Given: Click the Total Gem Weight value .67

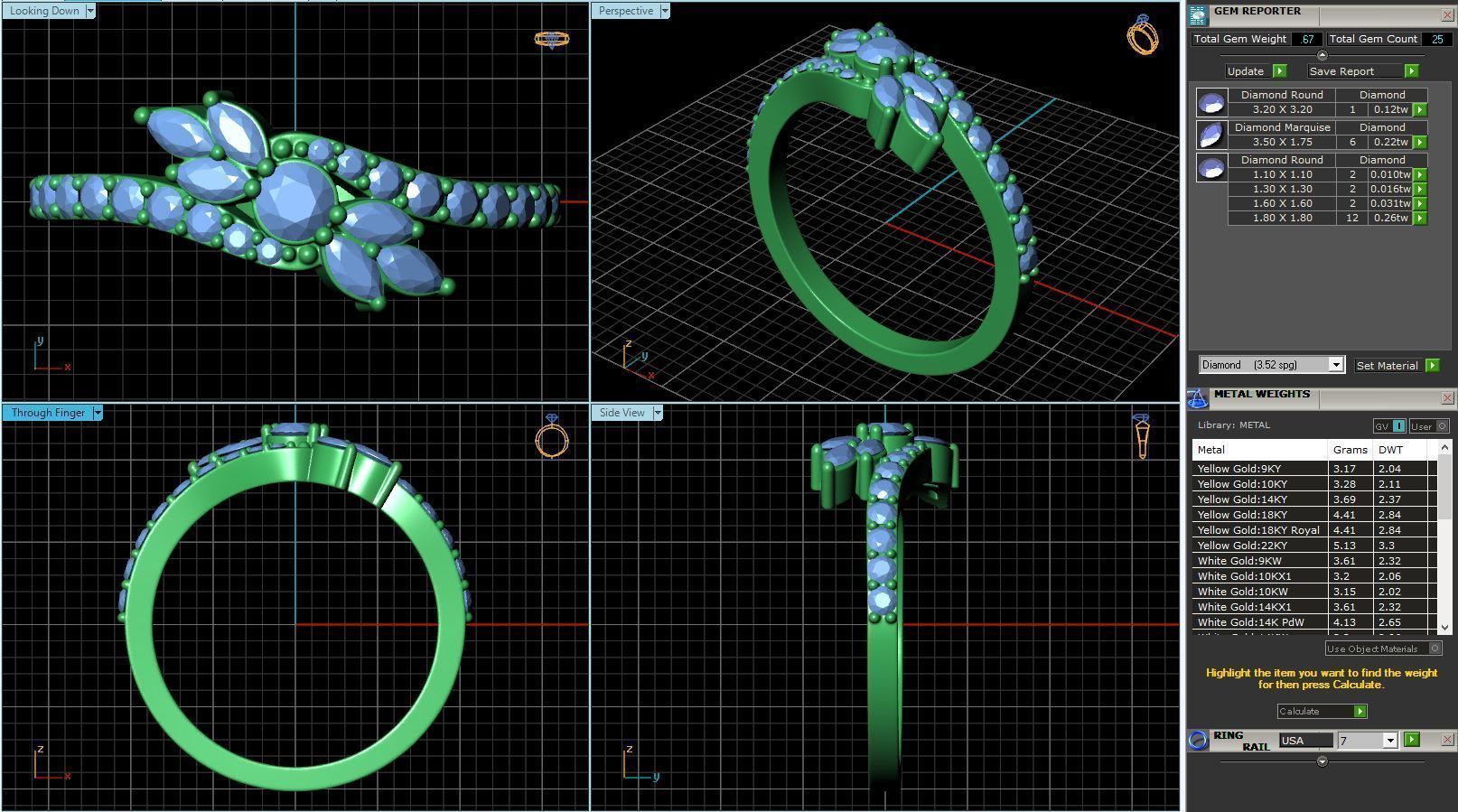Looking at the screenshot, I should point(1307,39).
